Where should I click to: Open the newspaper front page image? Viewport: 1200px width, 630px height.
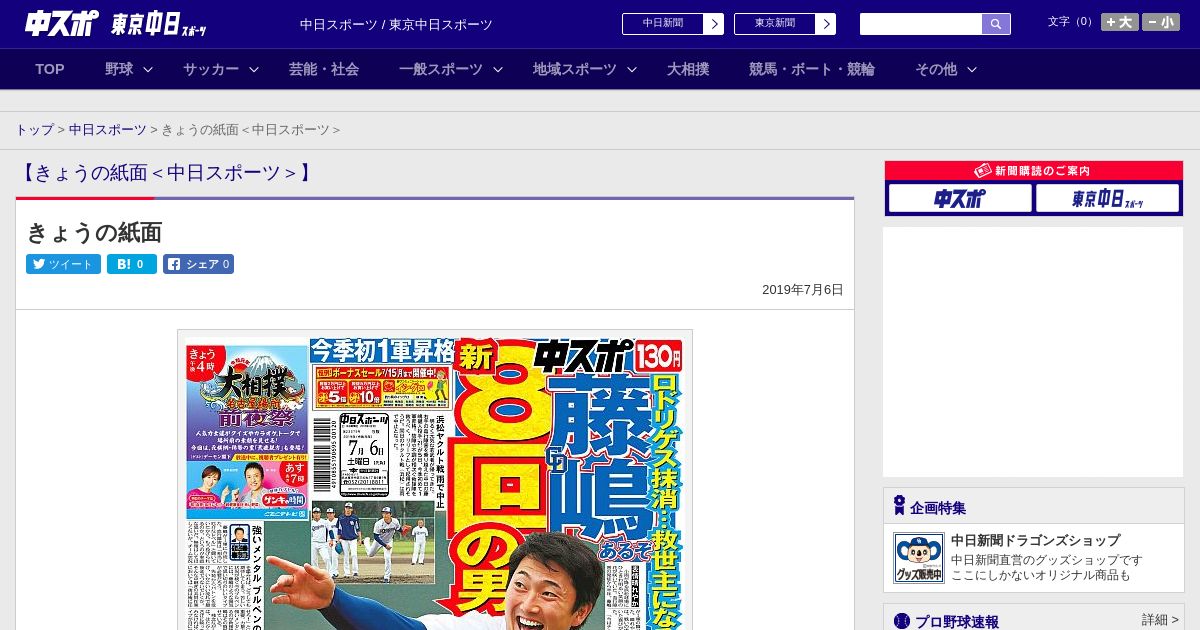[x=435, y=480]
